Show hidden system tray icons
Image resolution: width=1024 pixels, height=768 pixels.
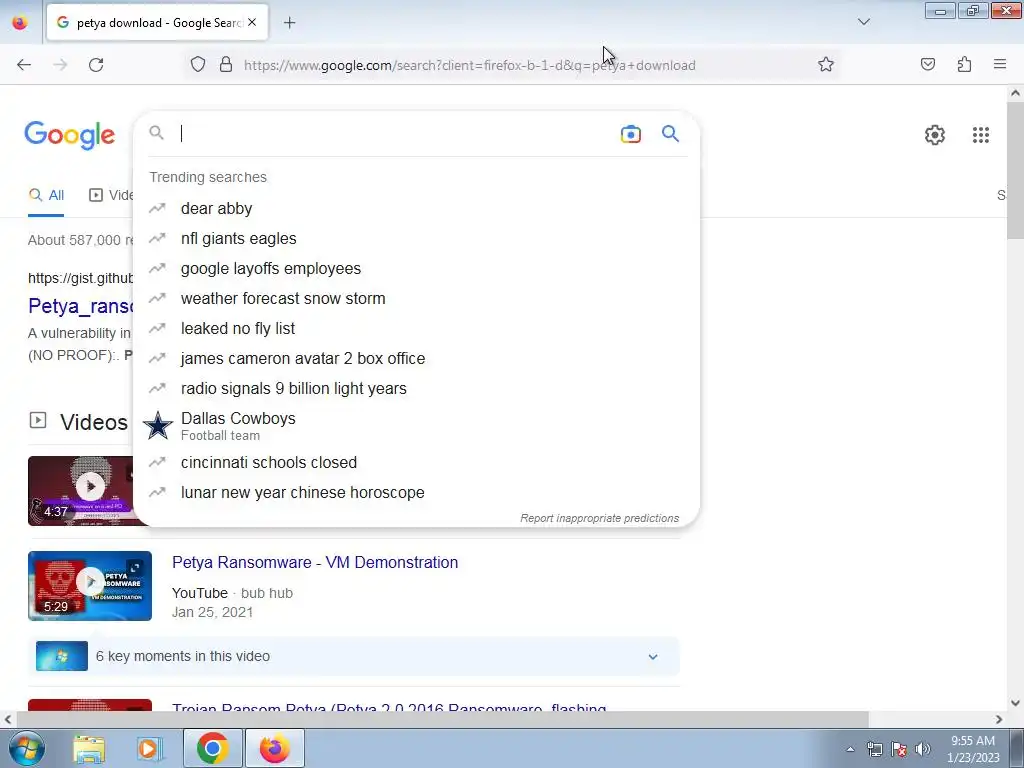850,749
